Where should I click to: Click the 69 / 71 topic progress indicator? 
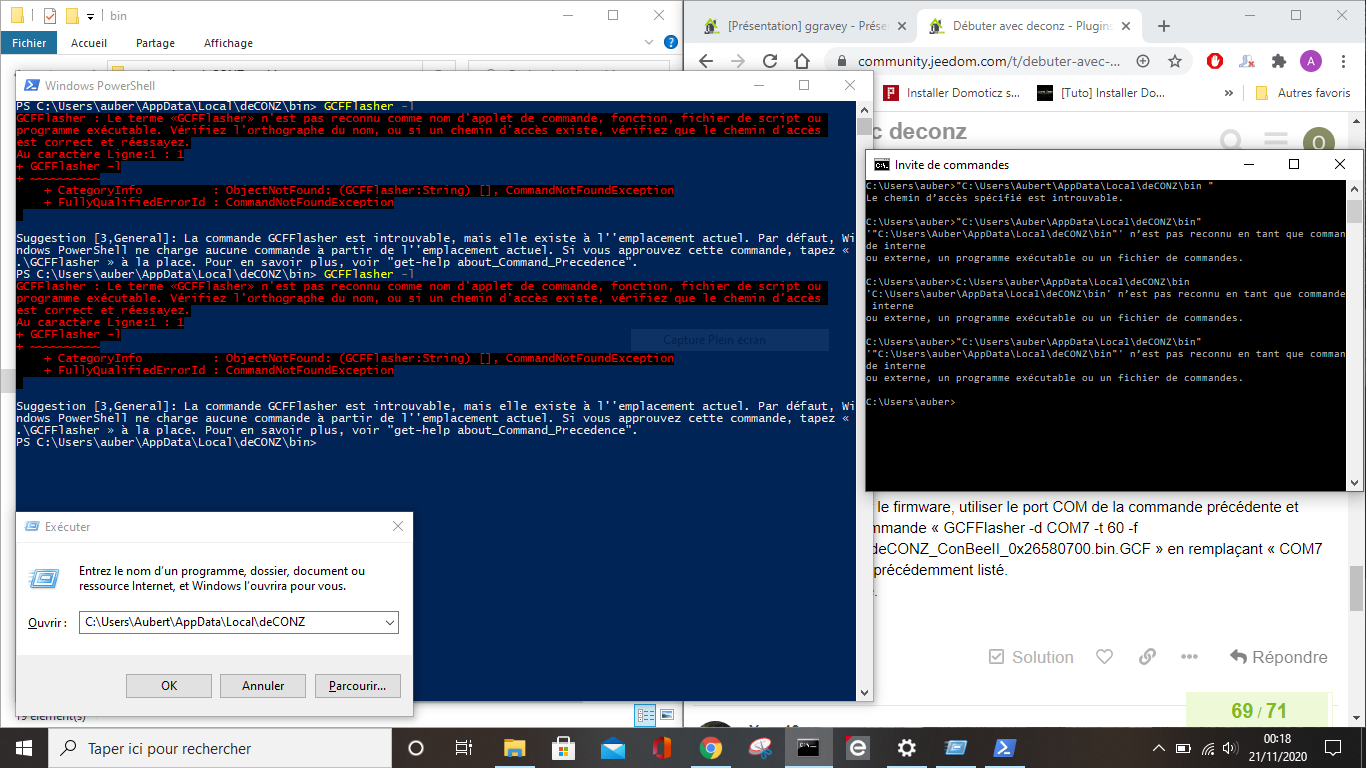tap(1259, 711)
